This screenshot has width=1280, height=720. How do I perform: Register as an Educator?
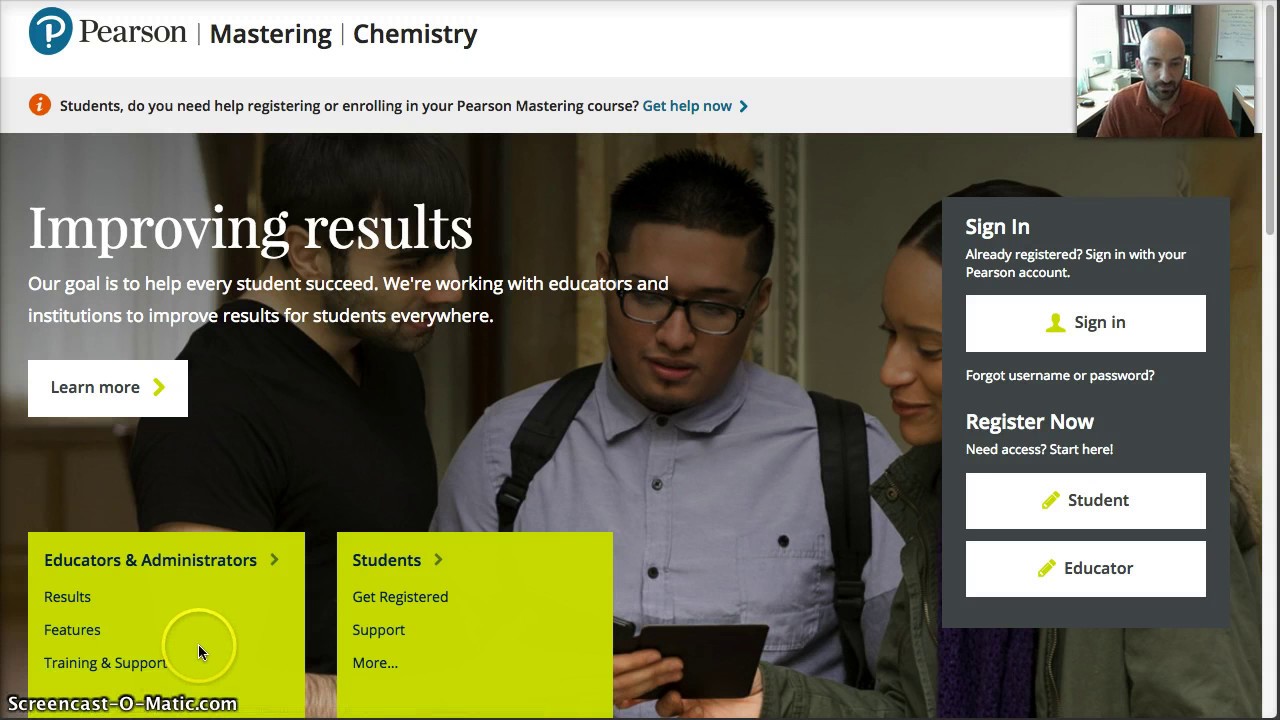[1086, 568]
